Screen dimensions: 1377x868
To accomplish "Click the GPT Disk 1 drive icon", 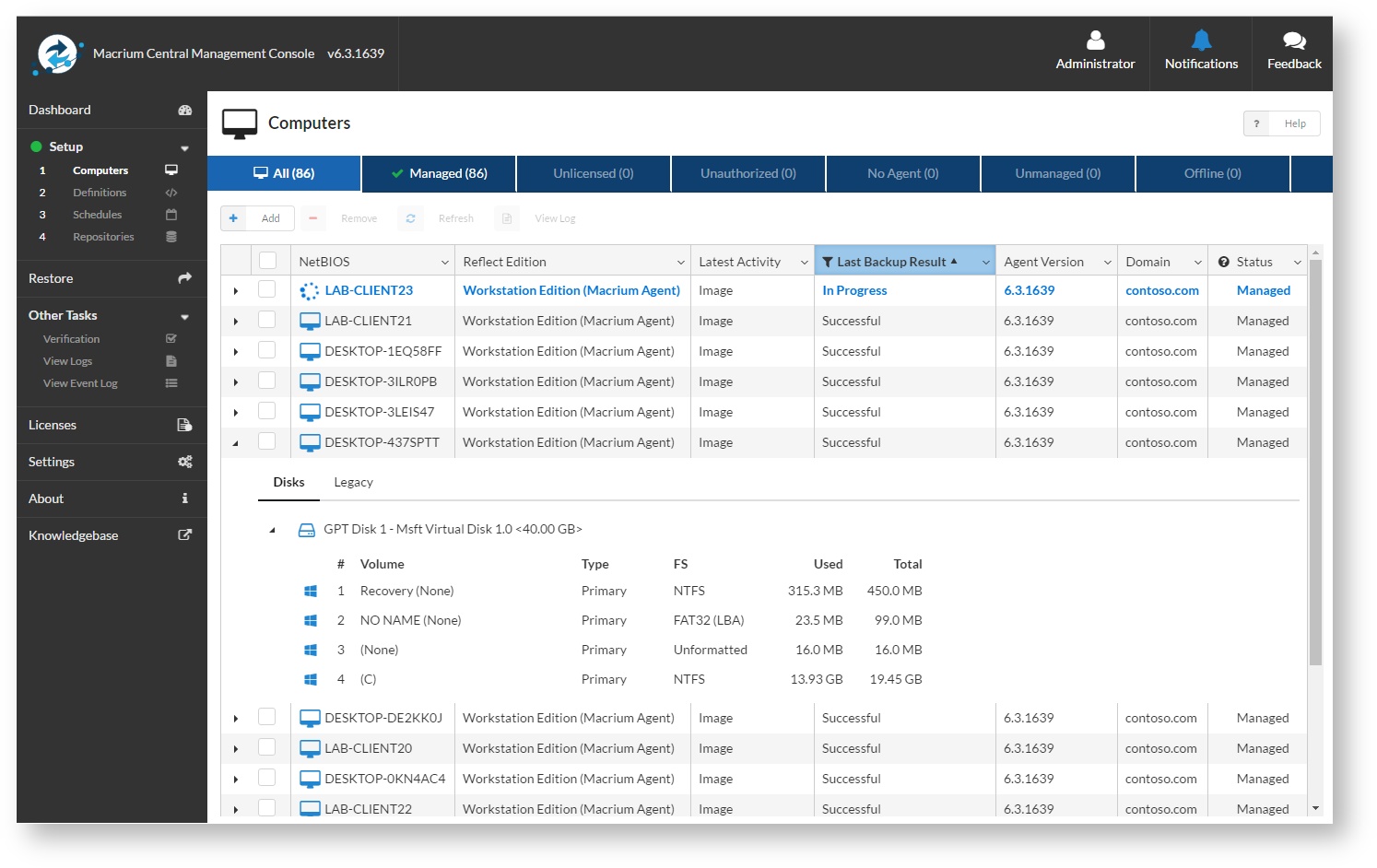I will pos(307,530).
